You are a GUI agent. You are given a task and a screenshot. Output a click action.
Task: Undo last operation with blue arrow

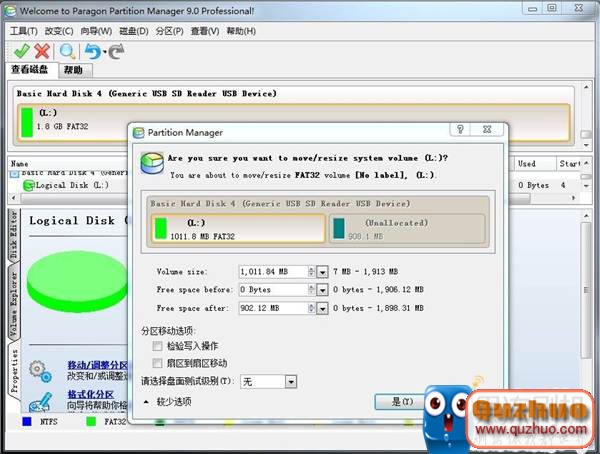pos(93,51)
